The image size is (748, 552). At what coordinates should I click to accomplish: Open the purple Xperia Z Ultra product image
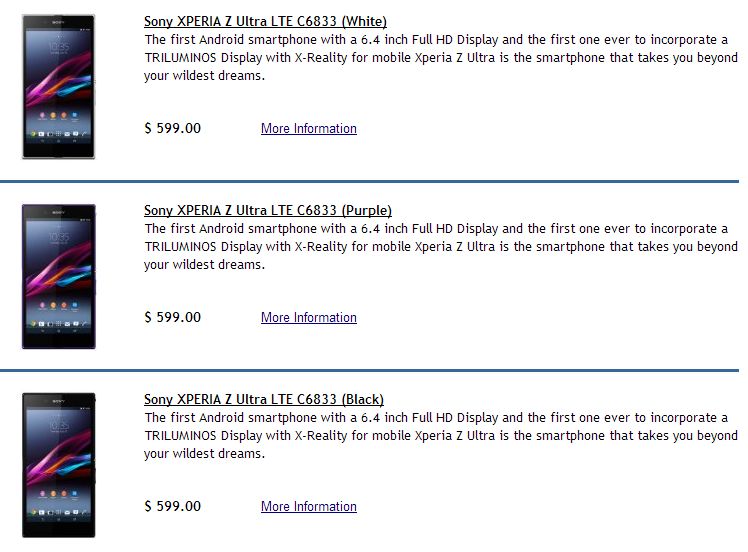(x=58, y=276)
